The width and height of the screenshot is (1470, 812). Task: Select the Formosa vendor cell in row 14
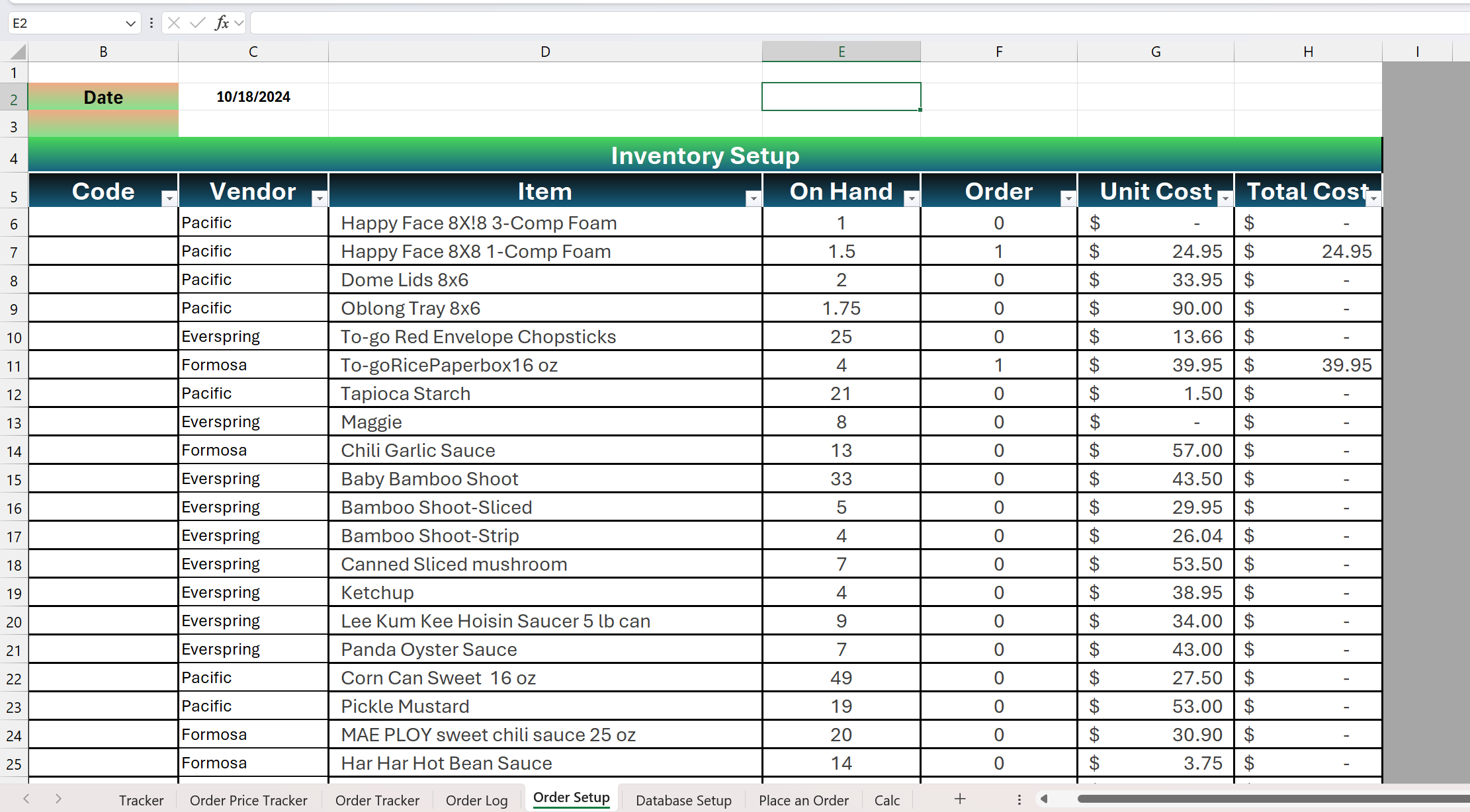click(x=253, y=450)
